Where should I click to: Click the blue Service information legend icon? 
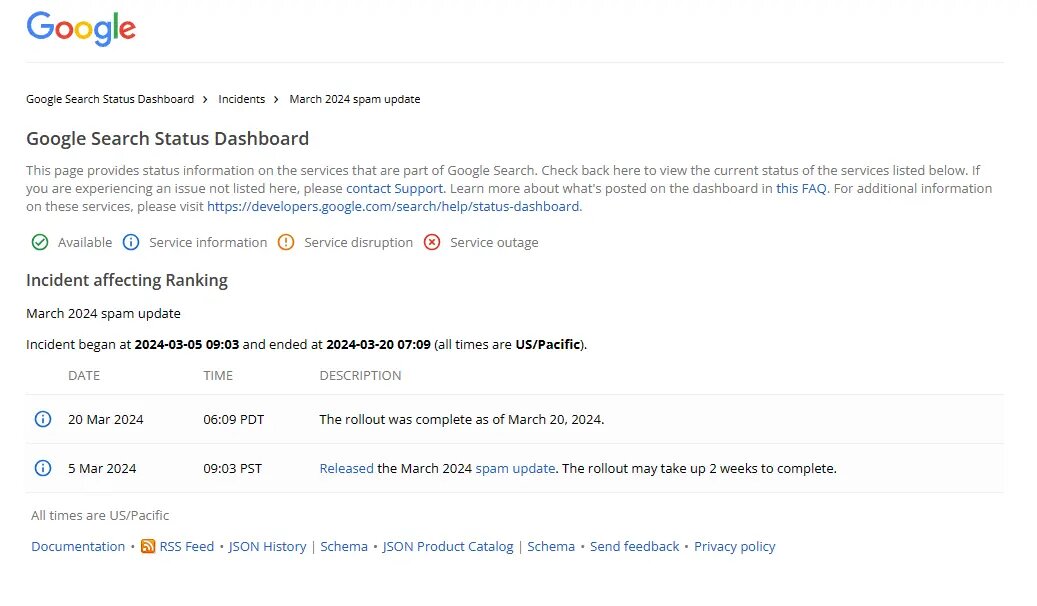click(x=131, y=242)
